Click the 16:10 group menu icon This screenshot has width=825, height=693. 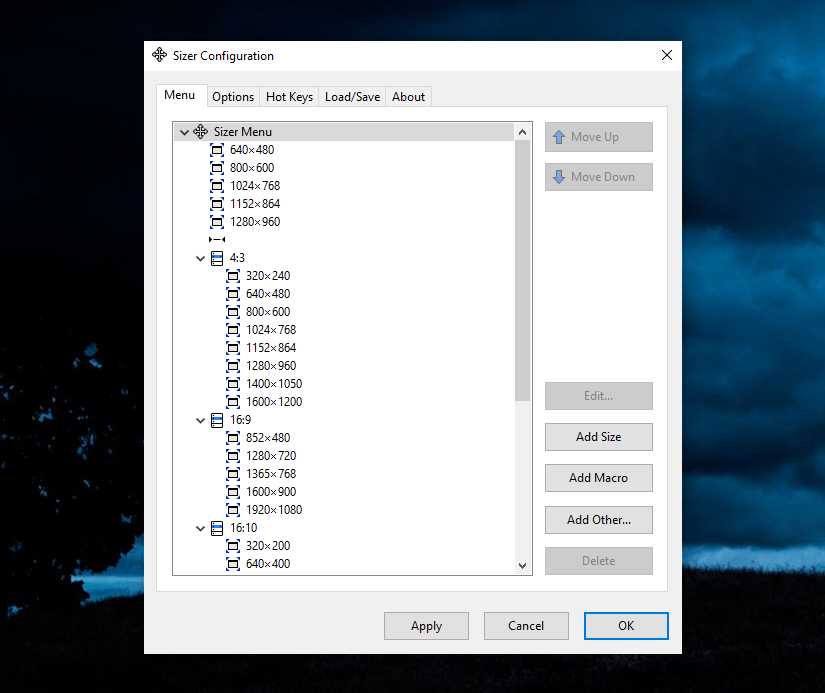coord(217,528)
